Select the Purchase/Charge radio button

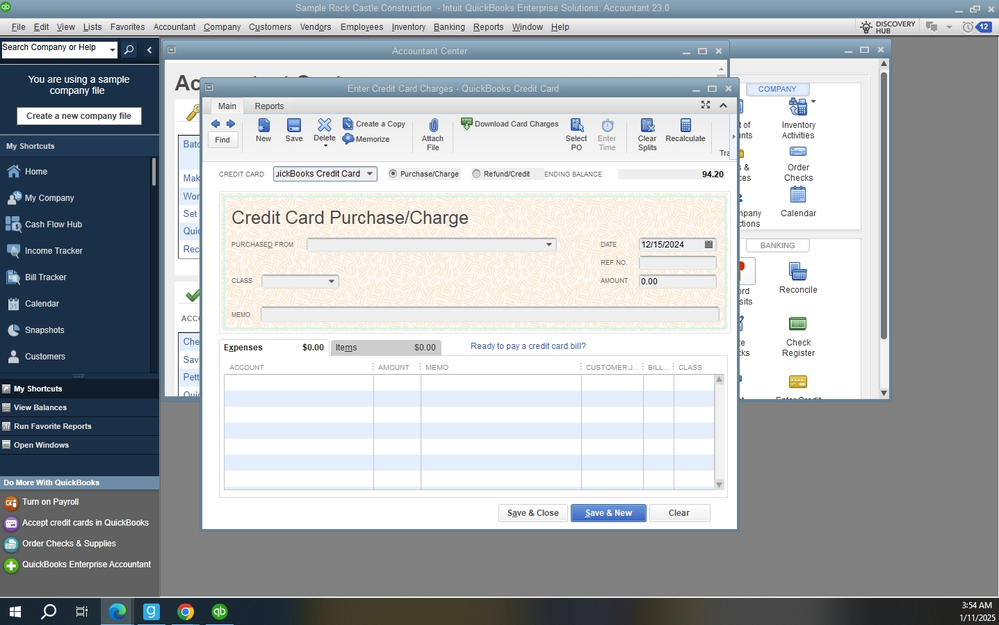(392, 173)
